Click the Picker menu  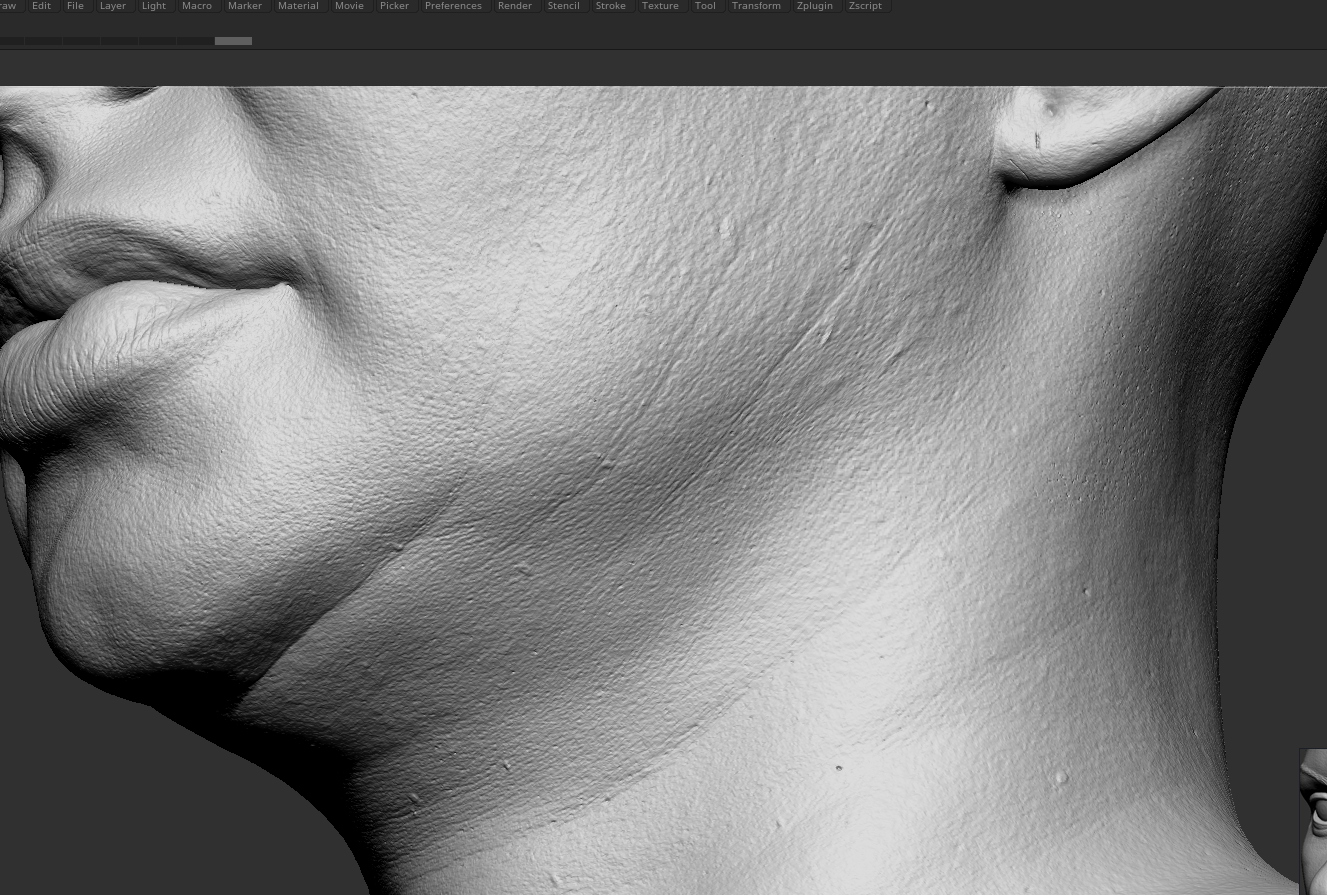(394, 6)
